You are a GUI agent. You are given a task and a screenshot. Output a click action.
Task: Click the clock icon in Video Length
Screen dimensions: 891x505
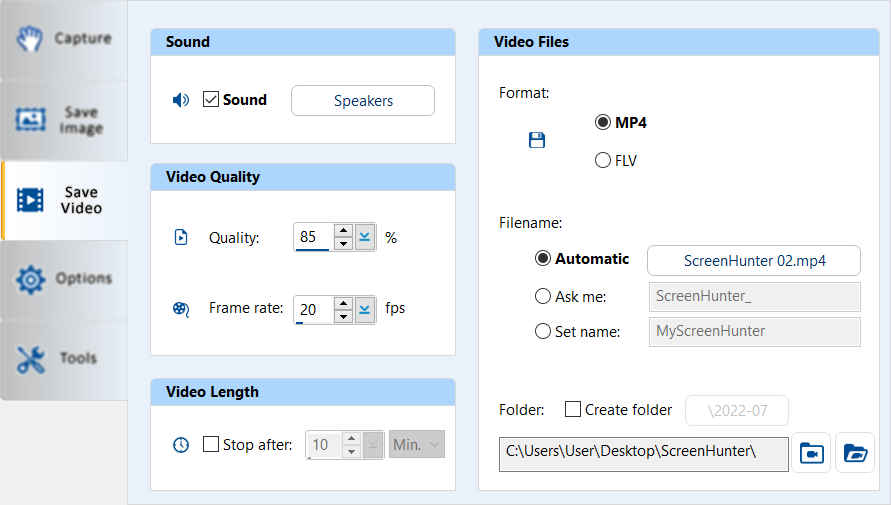coord(181,445)
